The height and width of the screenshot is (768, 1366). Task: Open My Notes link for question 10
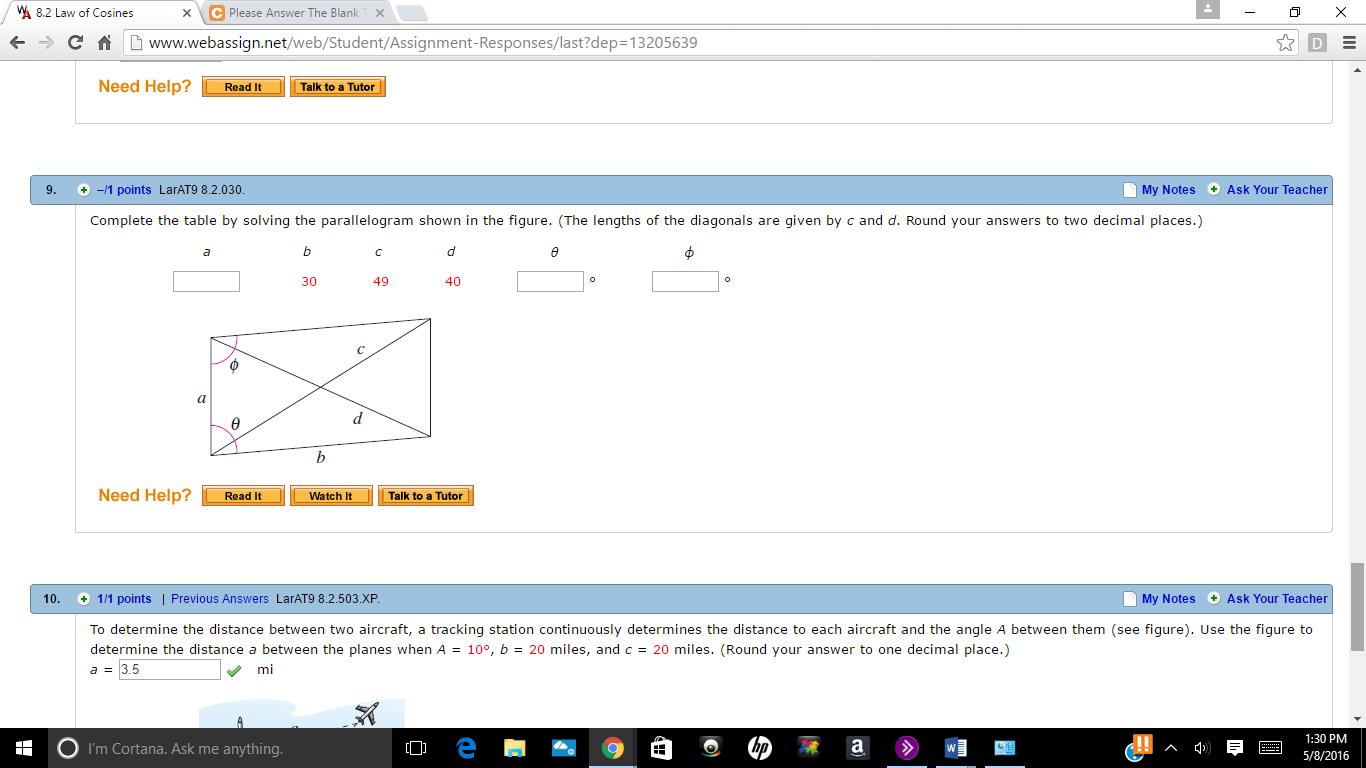pyautogui.click(x=1168, y=599)
